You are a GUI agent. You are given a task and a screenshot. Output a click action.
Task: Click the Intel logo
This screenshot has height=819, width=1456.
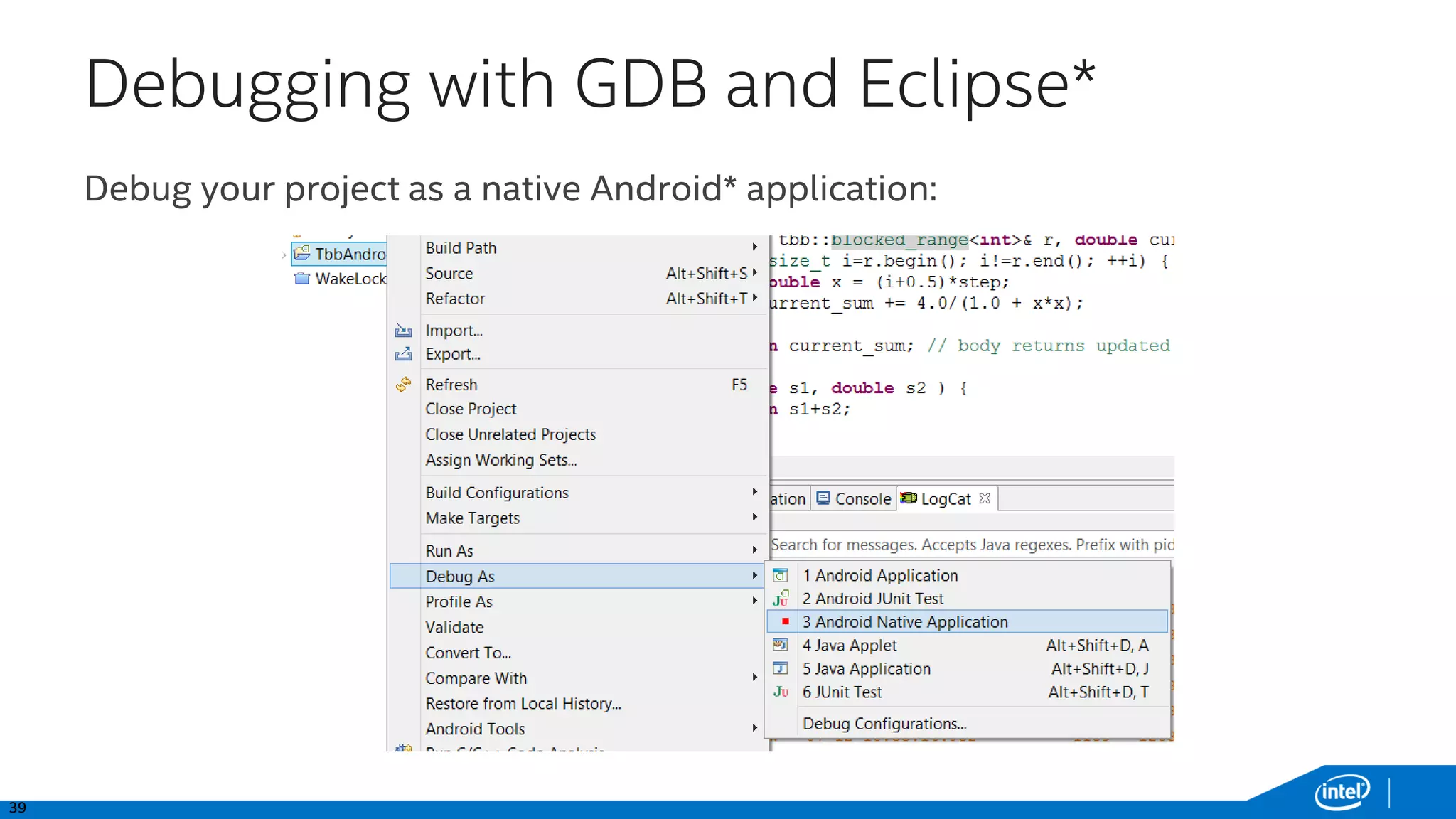[x=1342, y=791]
